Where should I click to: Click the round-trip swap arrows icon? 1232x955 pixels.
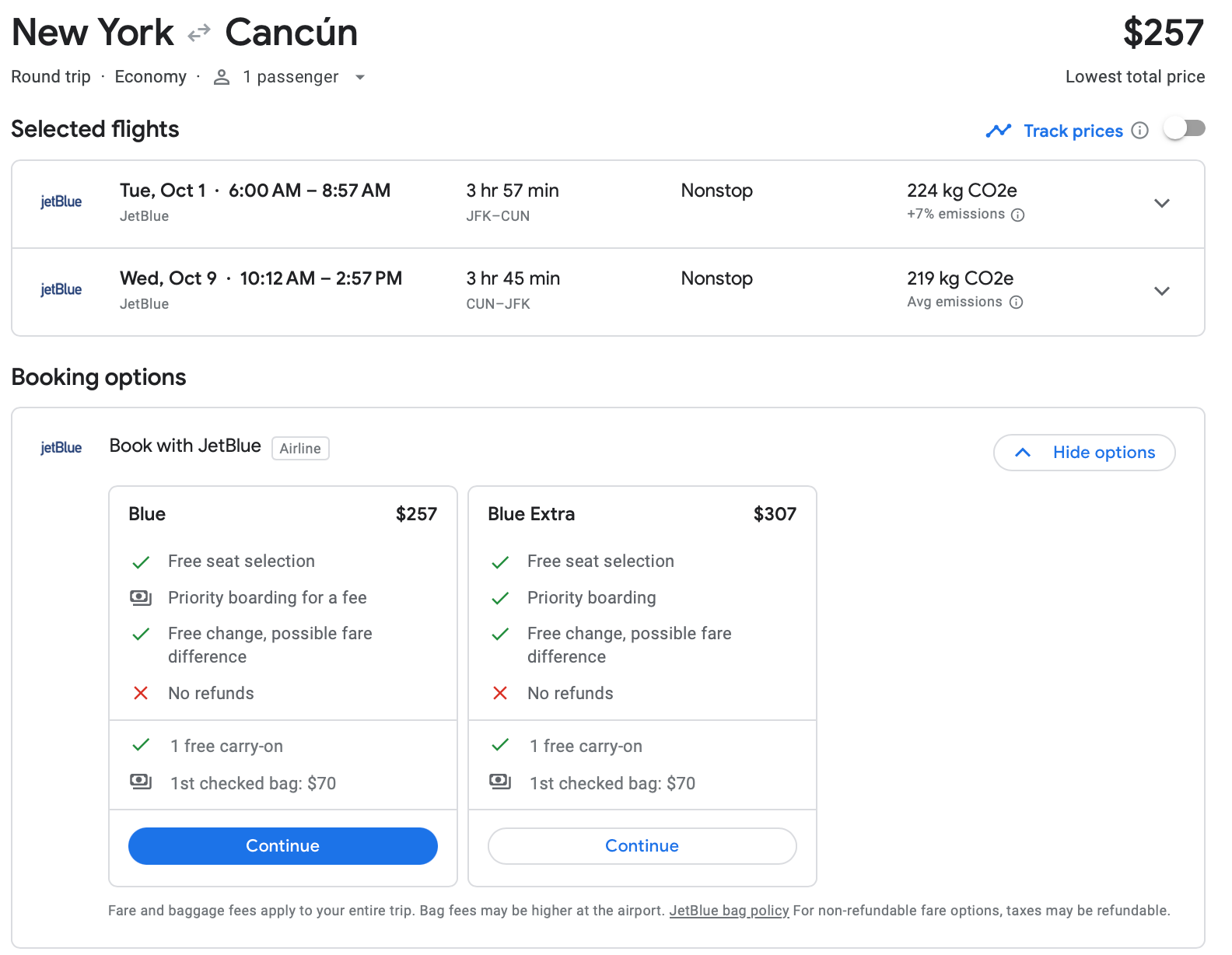coord(199,33)
